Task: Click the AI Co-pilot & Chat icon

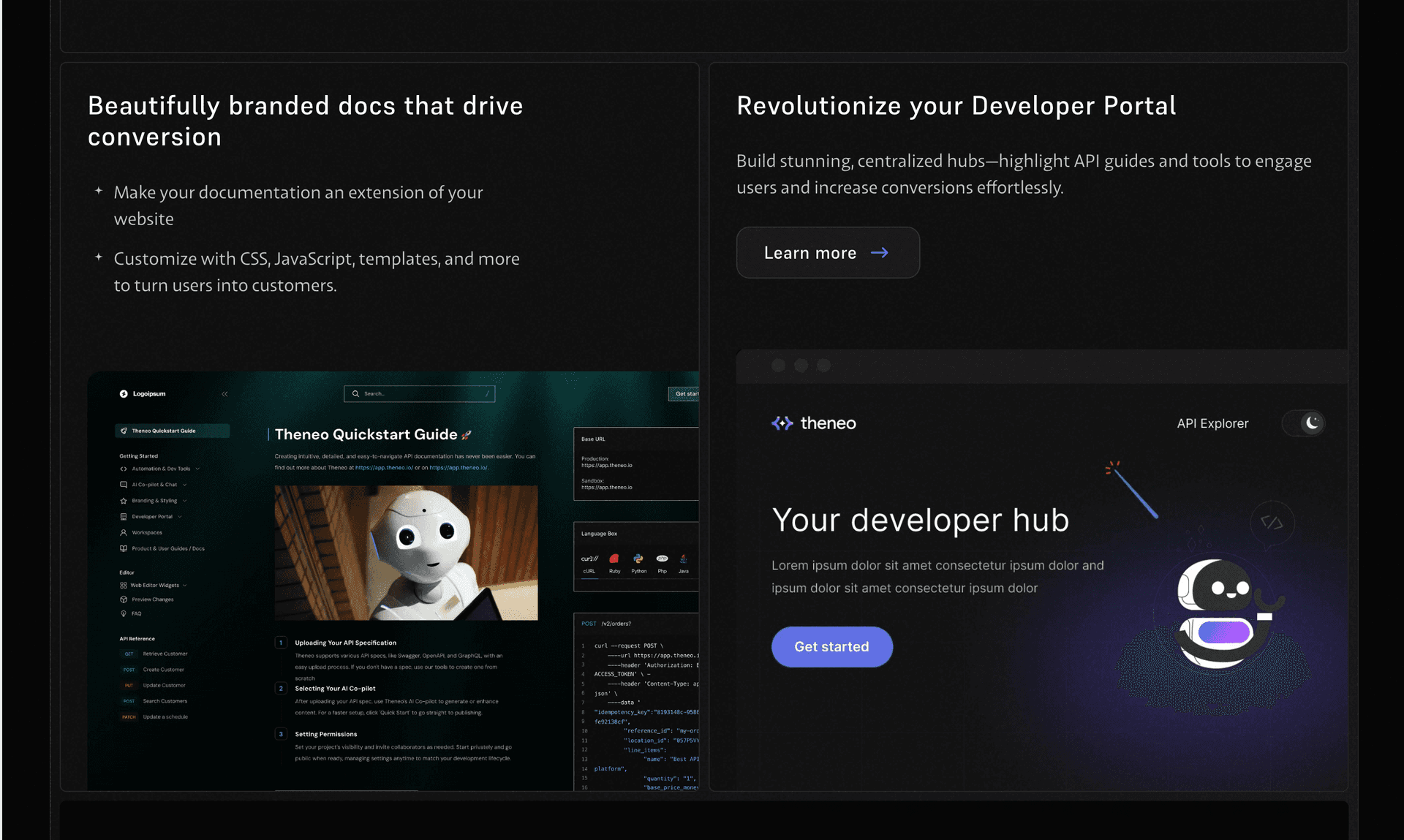Action: tap(124, 485)
